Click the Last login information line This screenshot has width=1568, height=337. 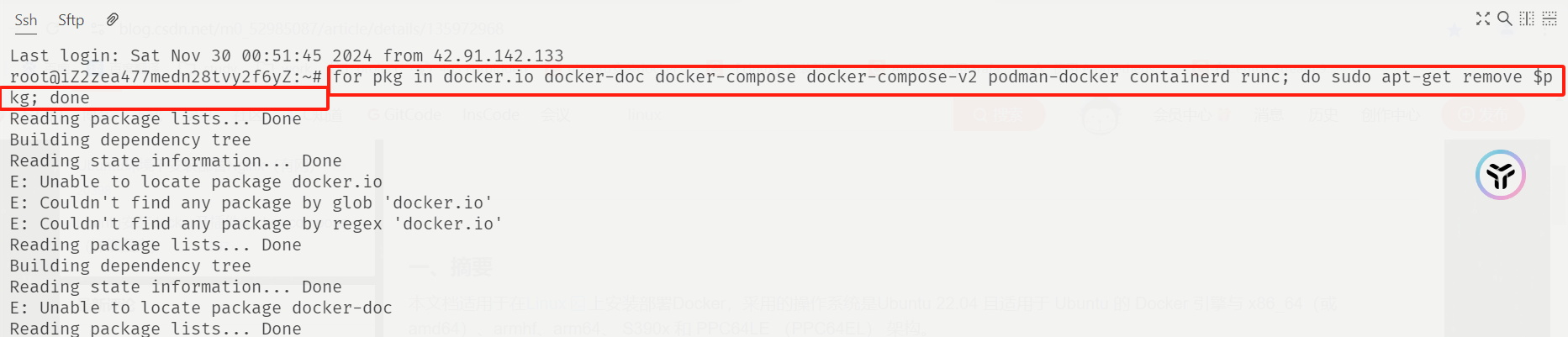tap(287, 56)
